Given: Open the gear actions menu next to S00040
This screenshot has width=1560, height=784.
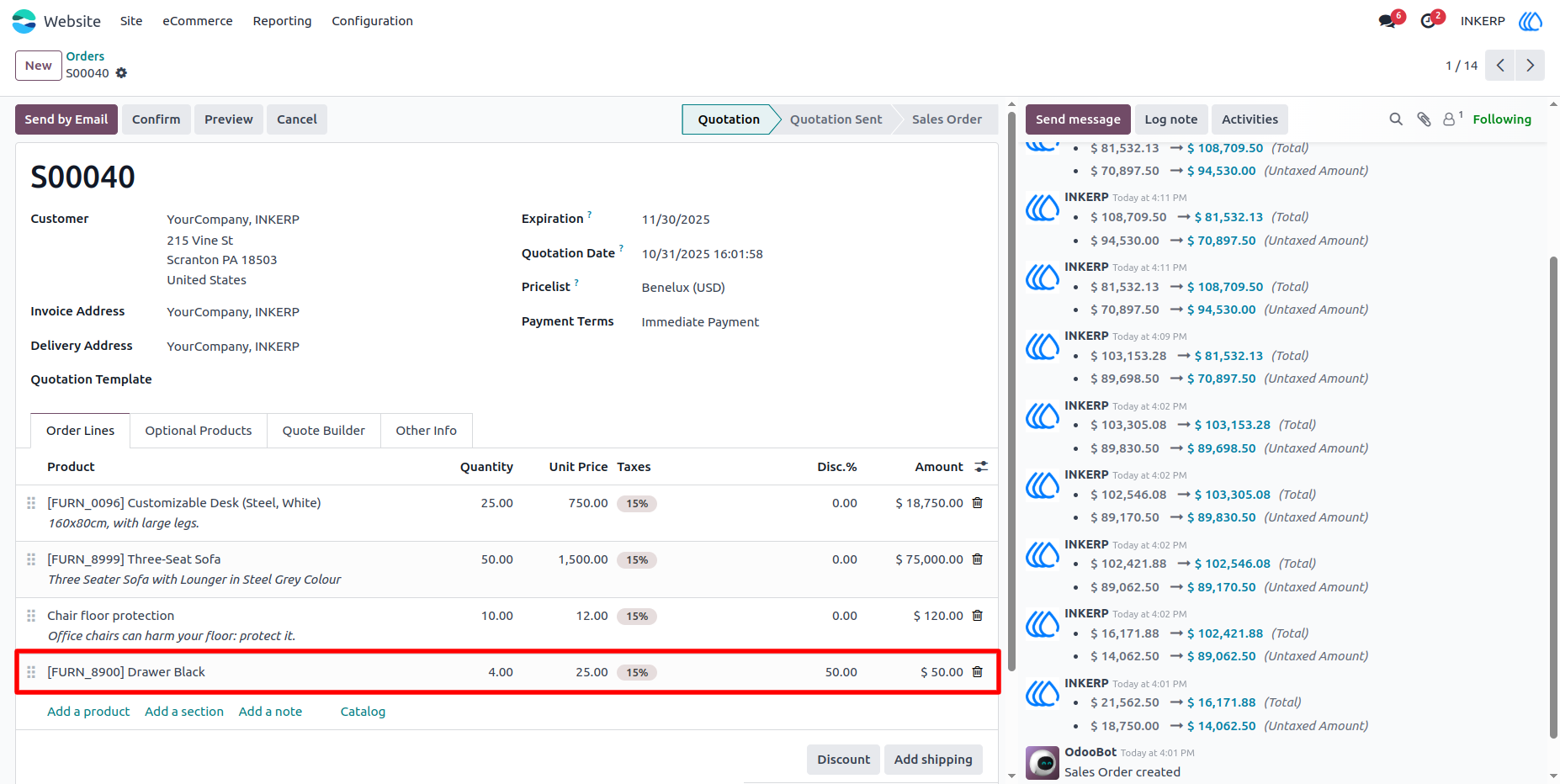Looking at the screenshot, I should click(x=121, y=73).
